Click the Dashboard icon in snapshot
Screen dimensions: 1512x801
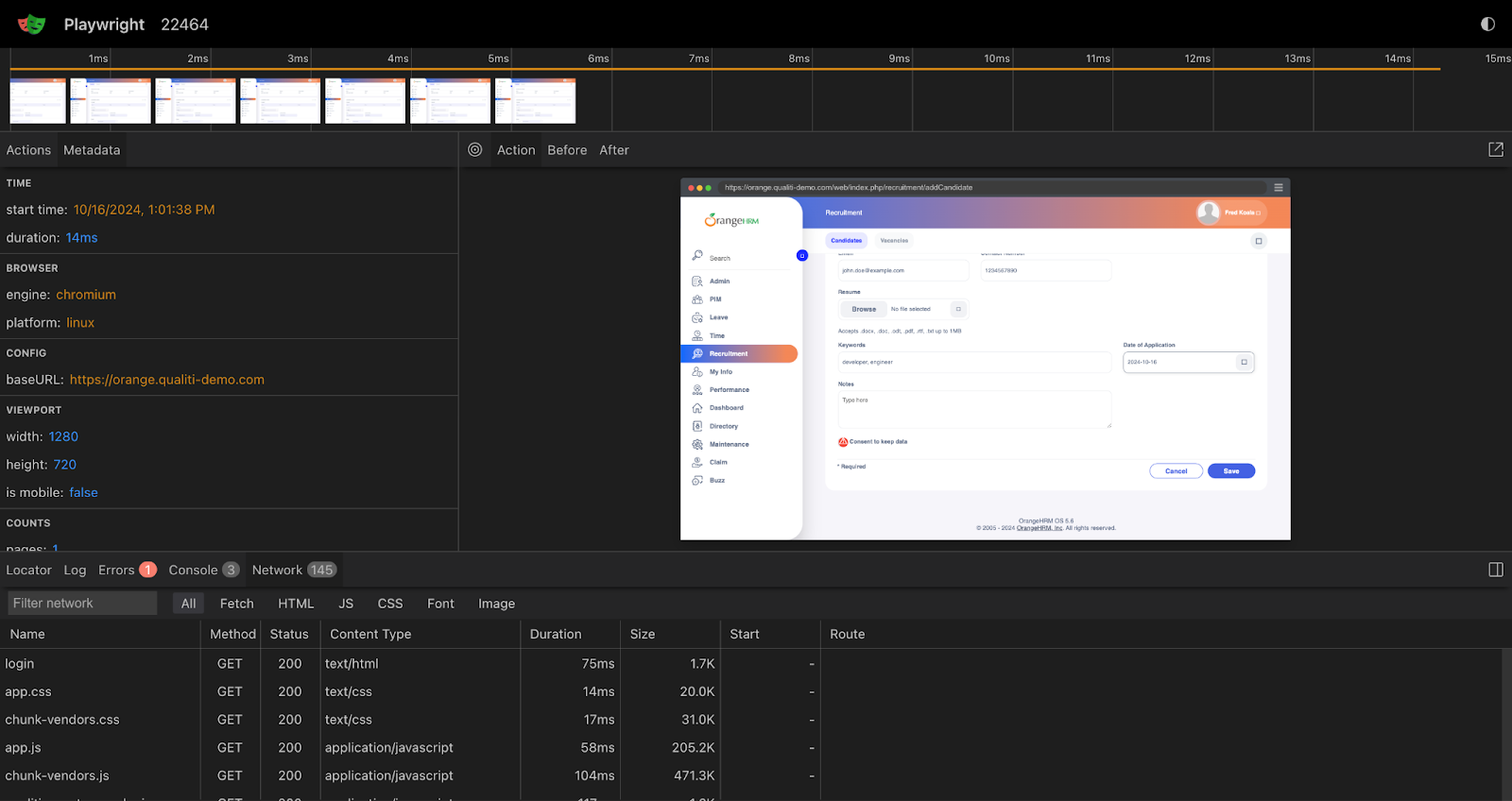coord(697,408)
